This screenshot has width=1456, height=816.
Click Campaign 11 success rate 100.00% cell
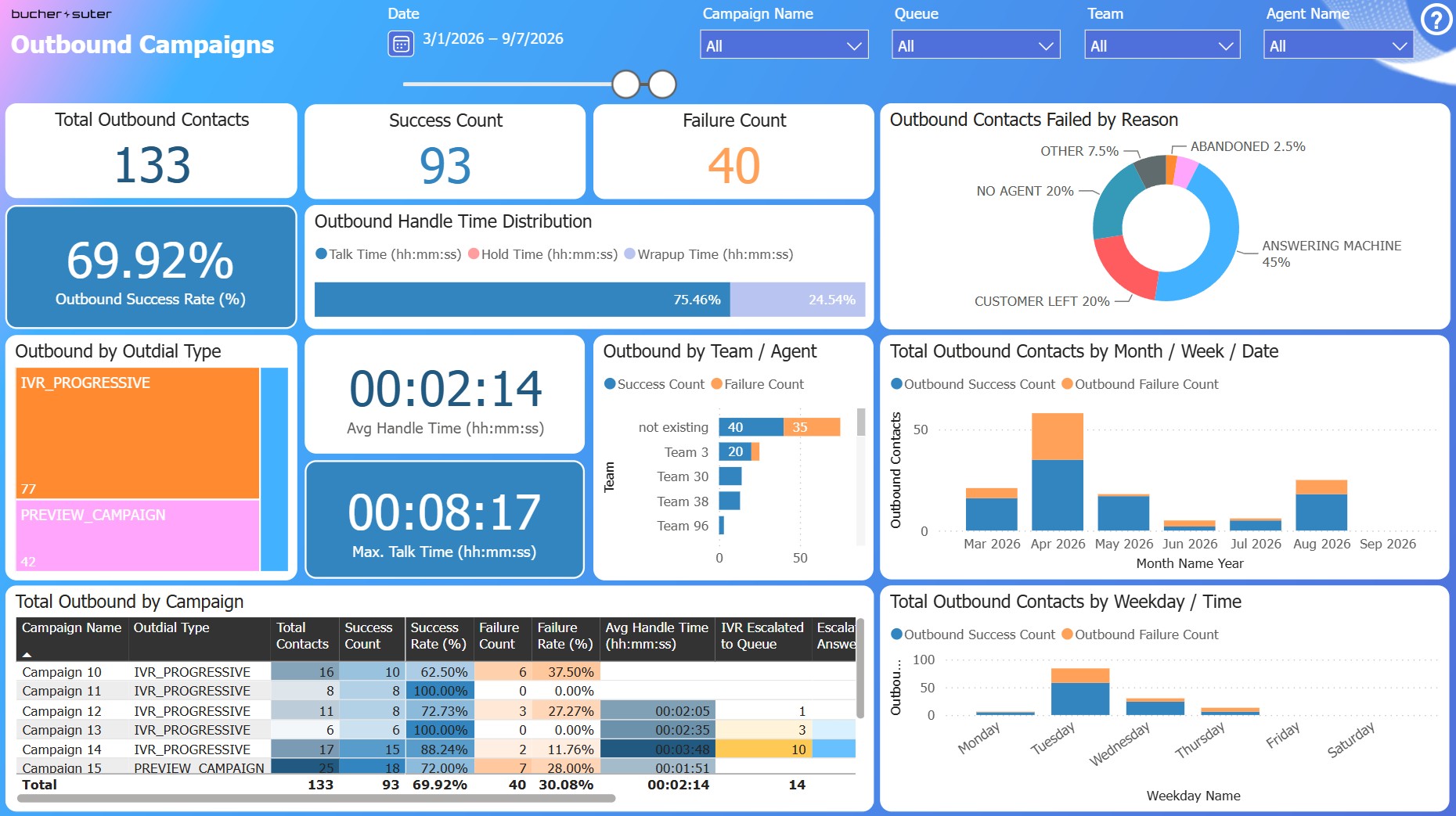(x=441, y=691)
